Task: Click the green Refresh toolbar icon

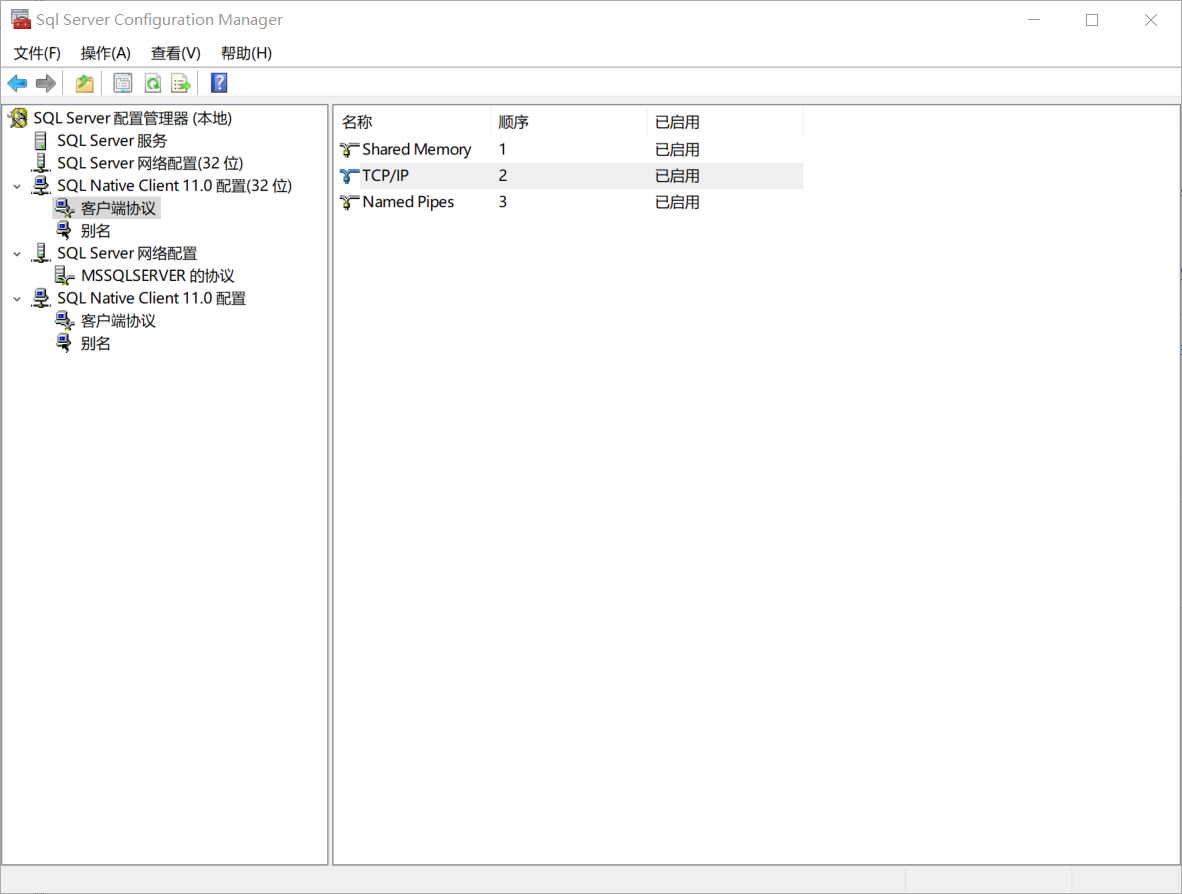Action: 152,83
